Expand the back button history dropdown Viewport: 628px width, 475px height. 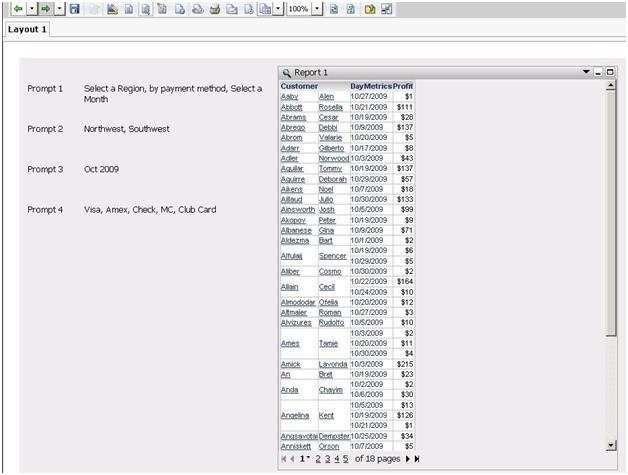pyautogui.click(x=31, y=8)
